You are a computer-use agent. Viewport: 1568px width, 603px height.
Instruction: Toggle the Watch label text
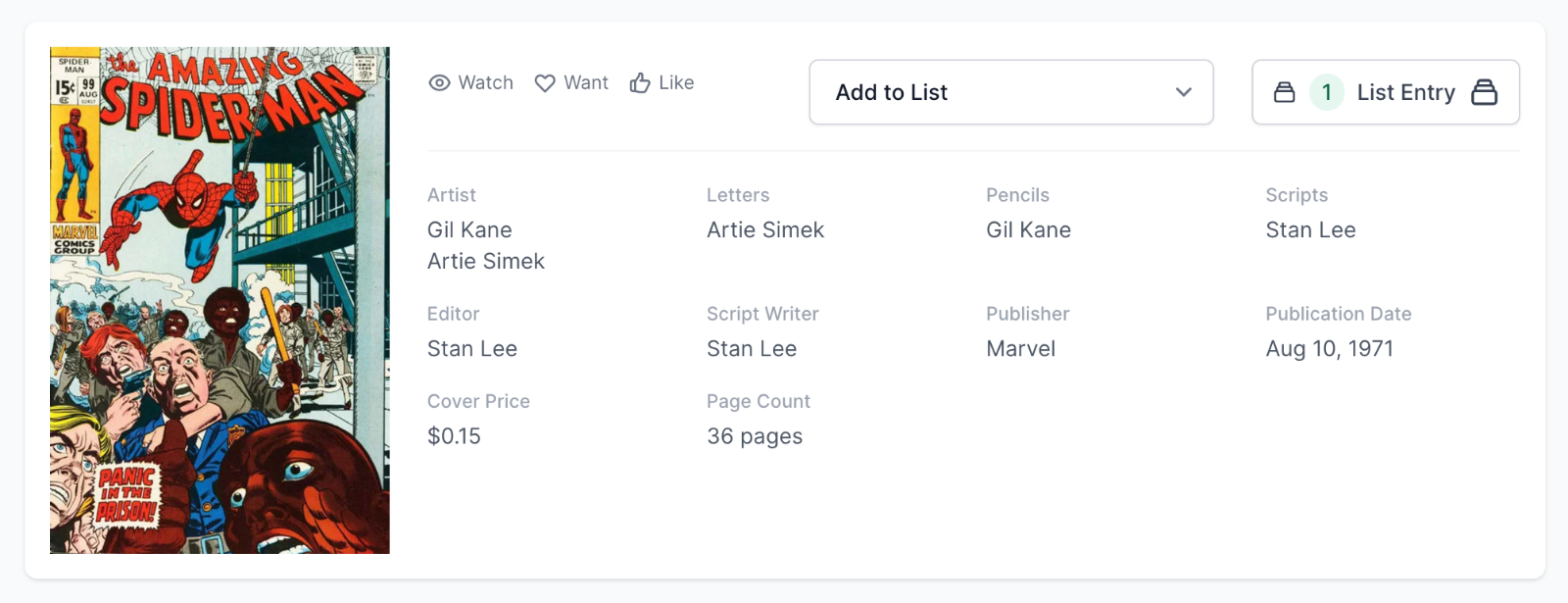485,83
